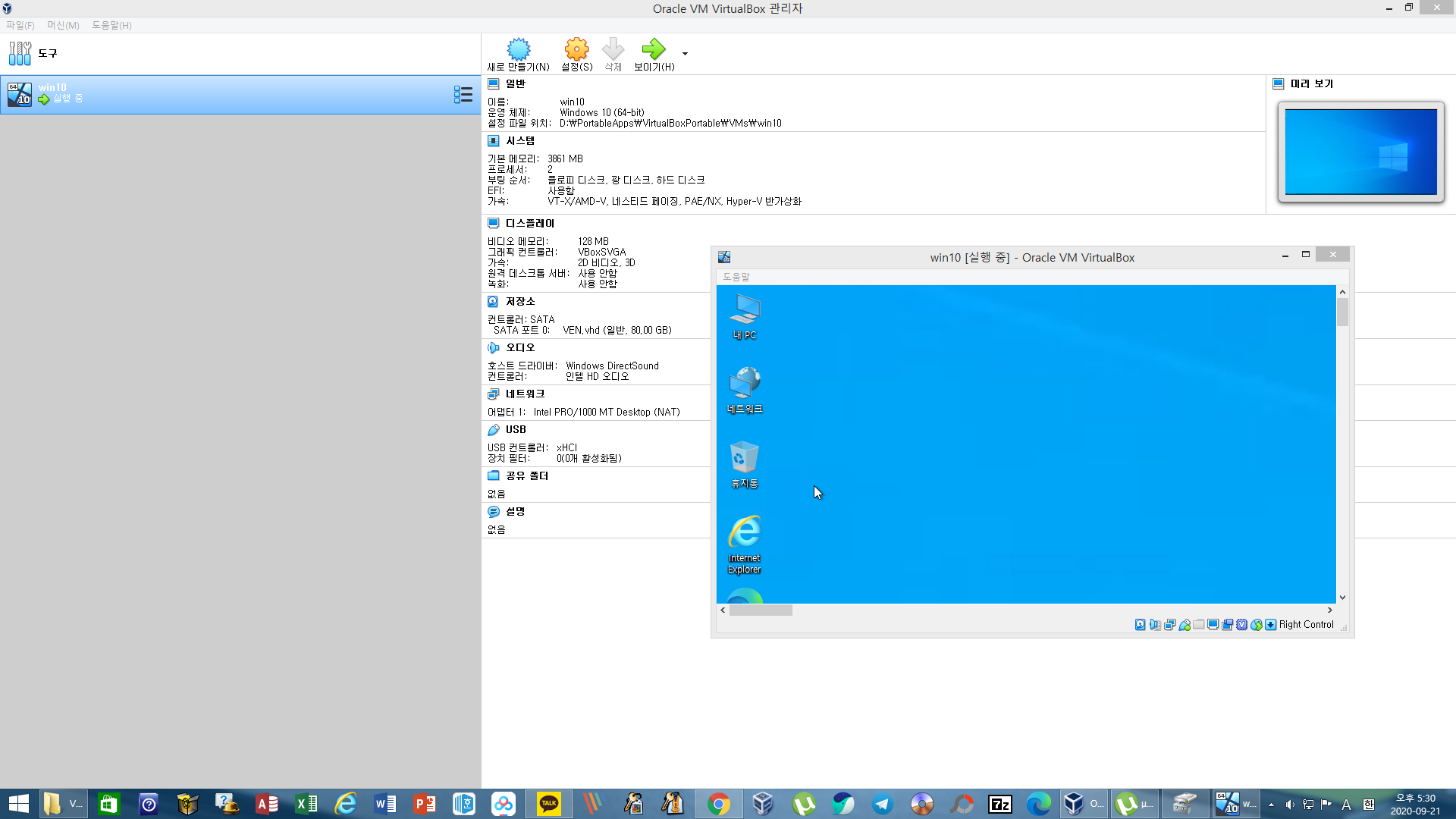1456x819 pixels.
Task: Click the USB section header
Action: (x=516, y=429)
